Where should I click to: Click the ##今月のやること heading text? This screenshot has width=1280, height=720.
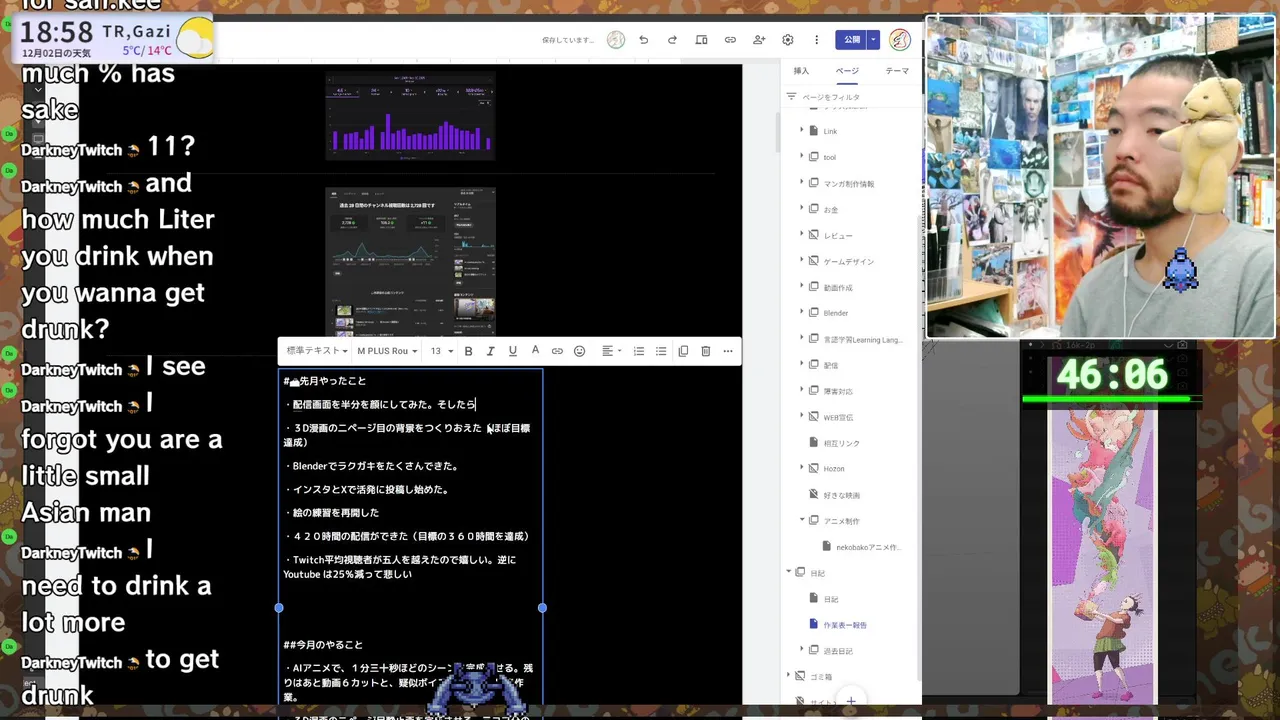pos(323,645)
